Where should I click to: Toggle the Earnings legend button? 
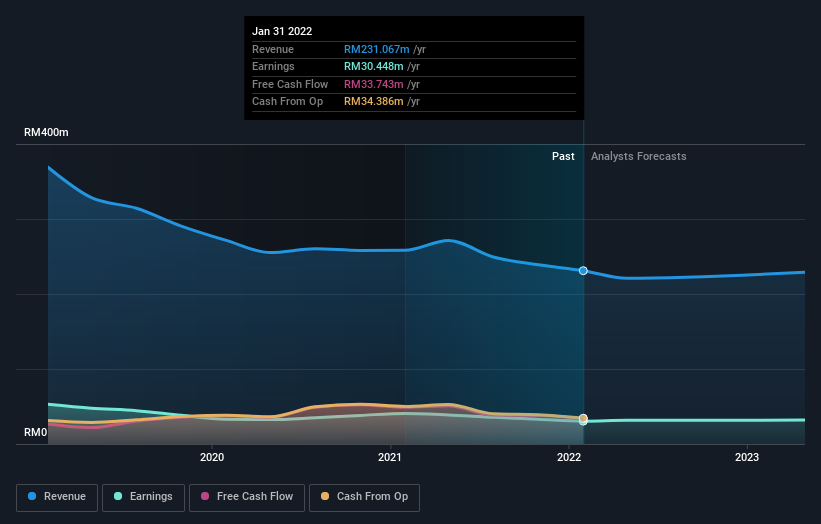143,497
